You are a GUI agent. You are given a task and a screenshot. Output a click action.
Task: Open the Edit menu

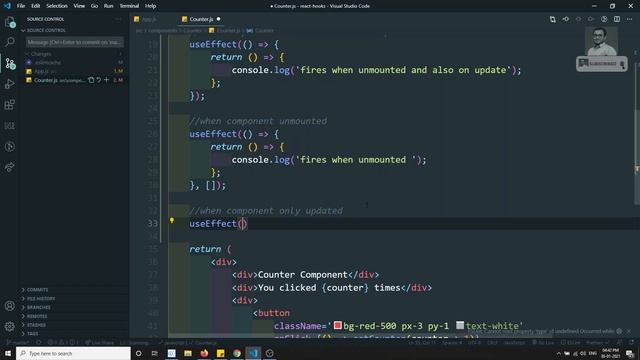tap(36, 6)
